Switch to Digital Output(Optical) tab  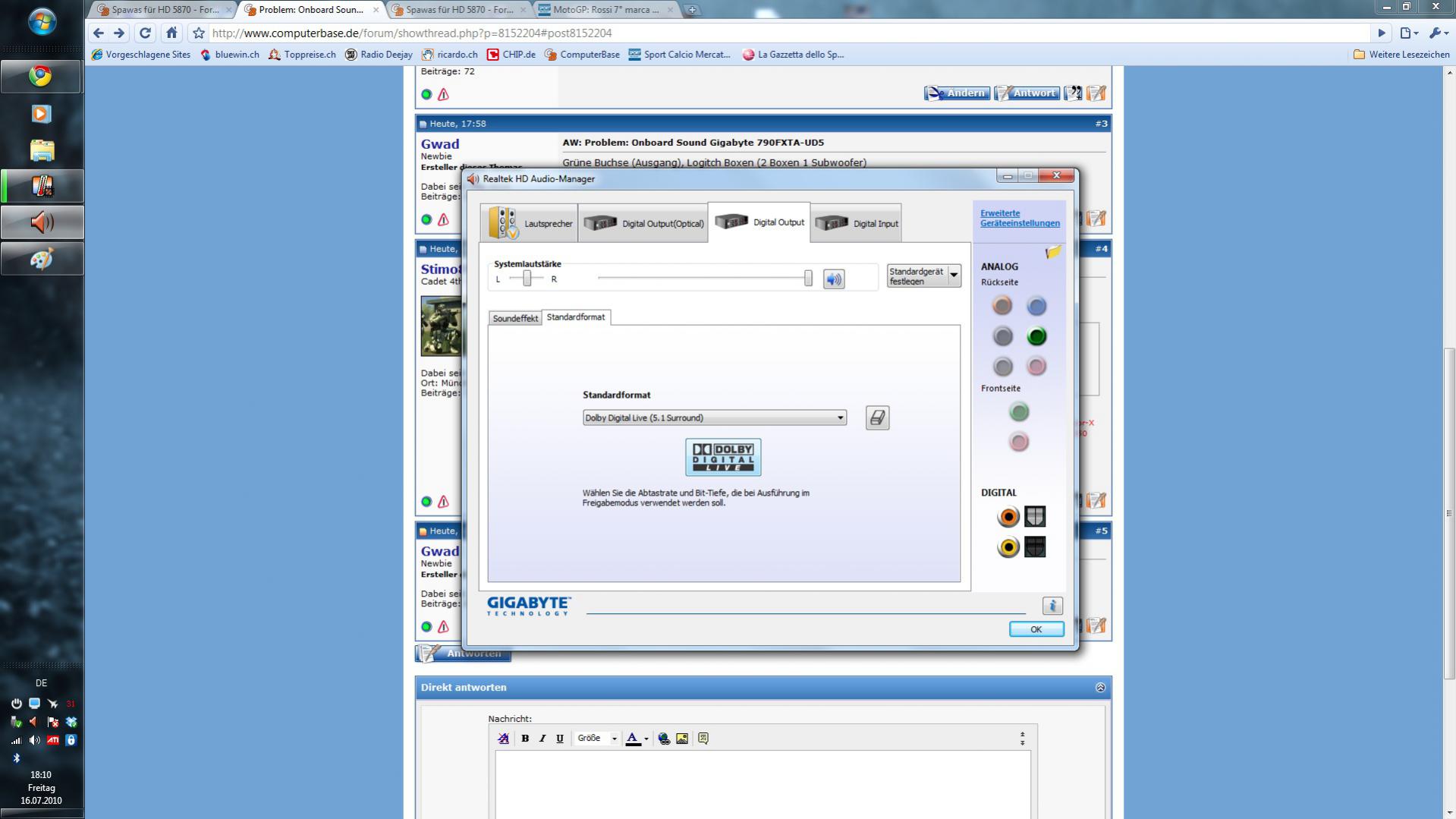click(x=643, y=223)
